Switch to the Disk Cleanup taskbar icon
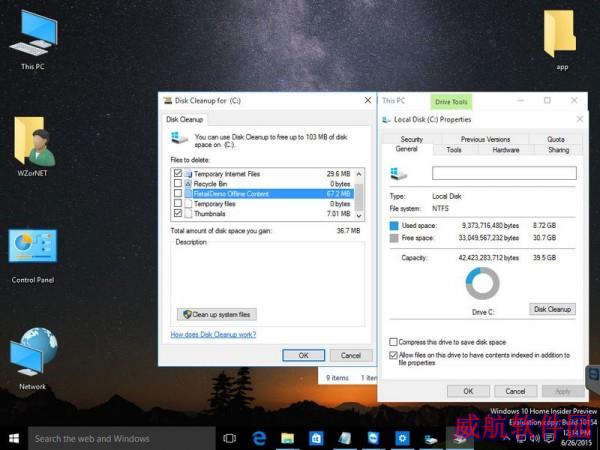The image size is (600, 450). coord(459,439)
